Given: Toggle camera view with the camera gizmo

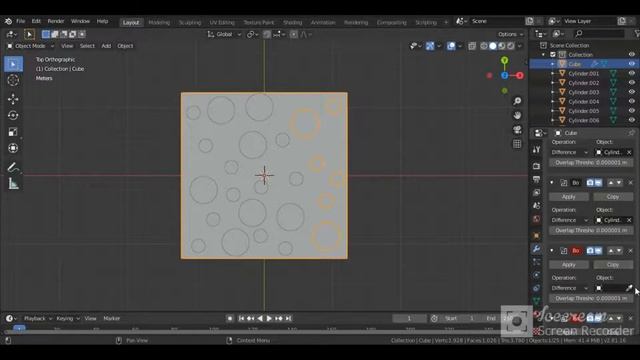Looking at the screenshot, I should click(x=517, y=130).
